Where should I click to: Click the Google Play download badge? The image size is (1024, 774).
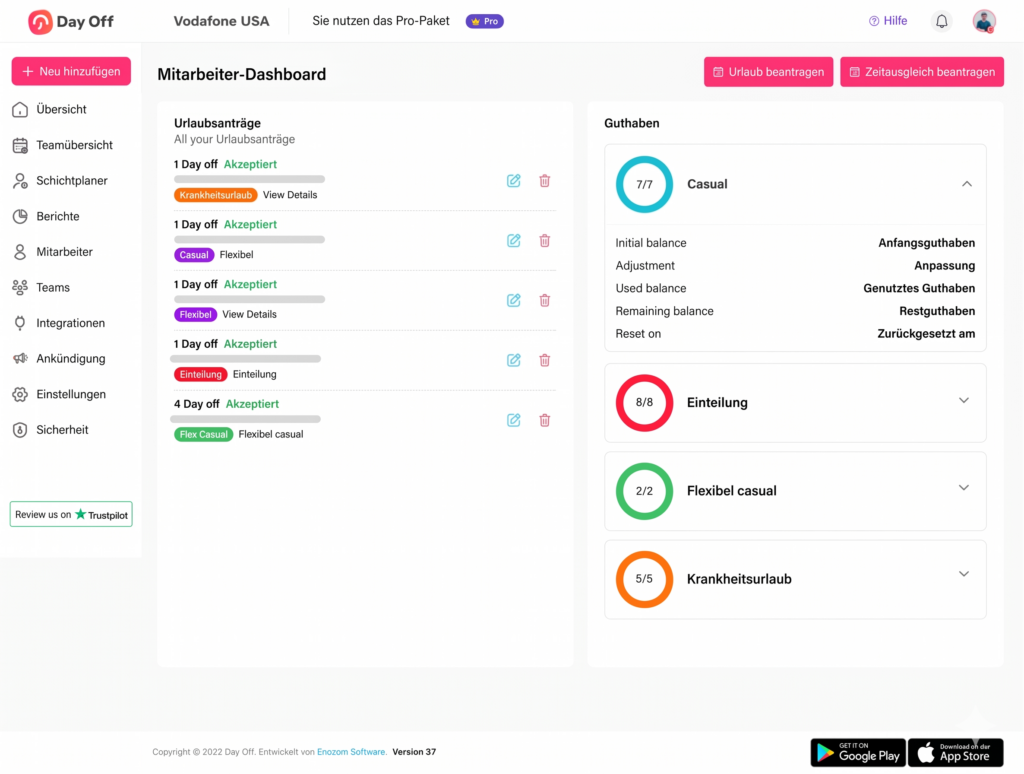857,752
